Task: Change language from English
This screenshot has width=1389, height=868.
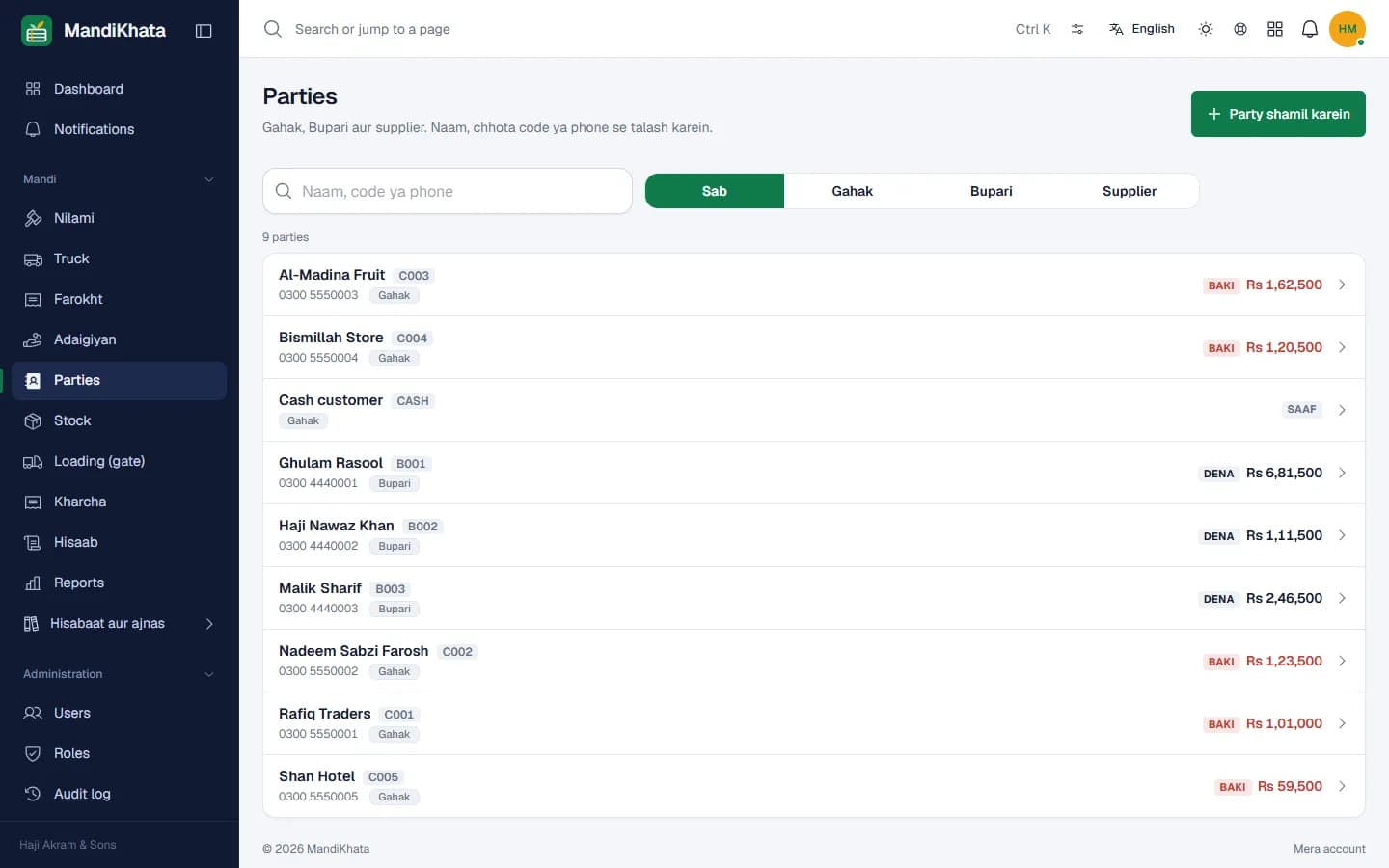Action: pos(1142,29)
